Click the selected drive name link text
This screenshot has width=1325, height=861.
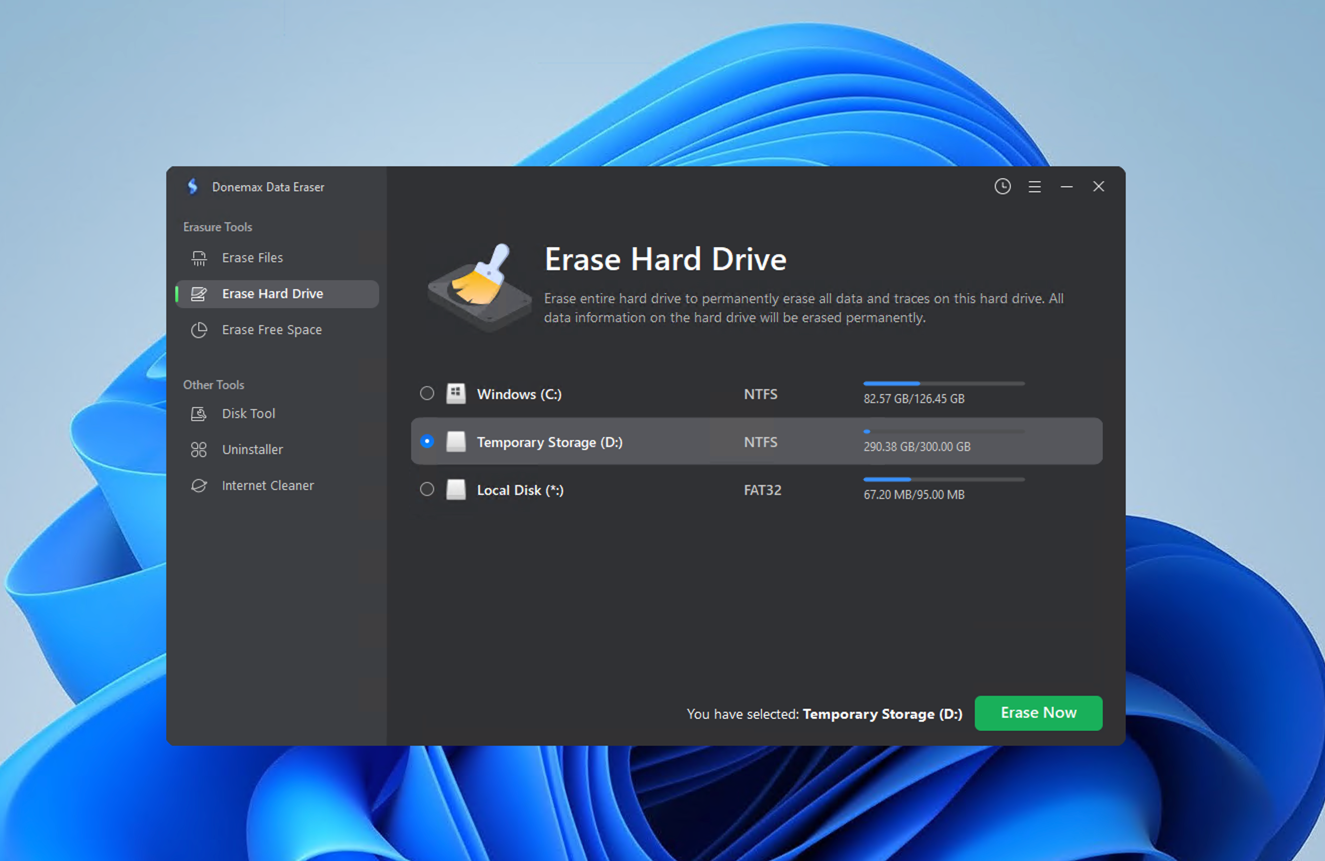(882, 714)
